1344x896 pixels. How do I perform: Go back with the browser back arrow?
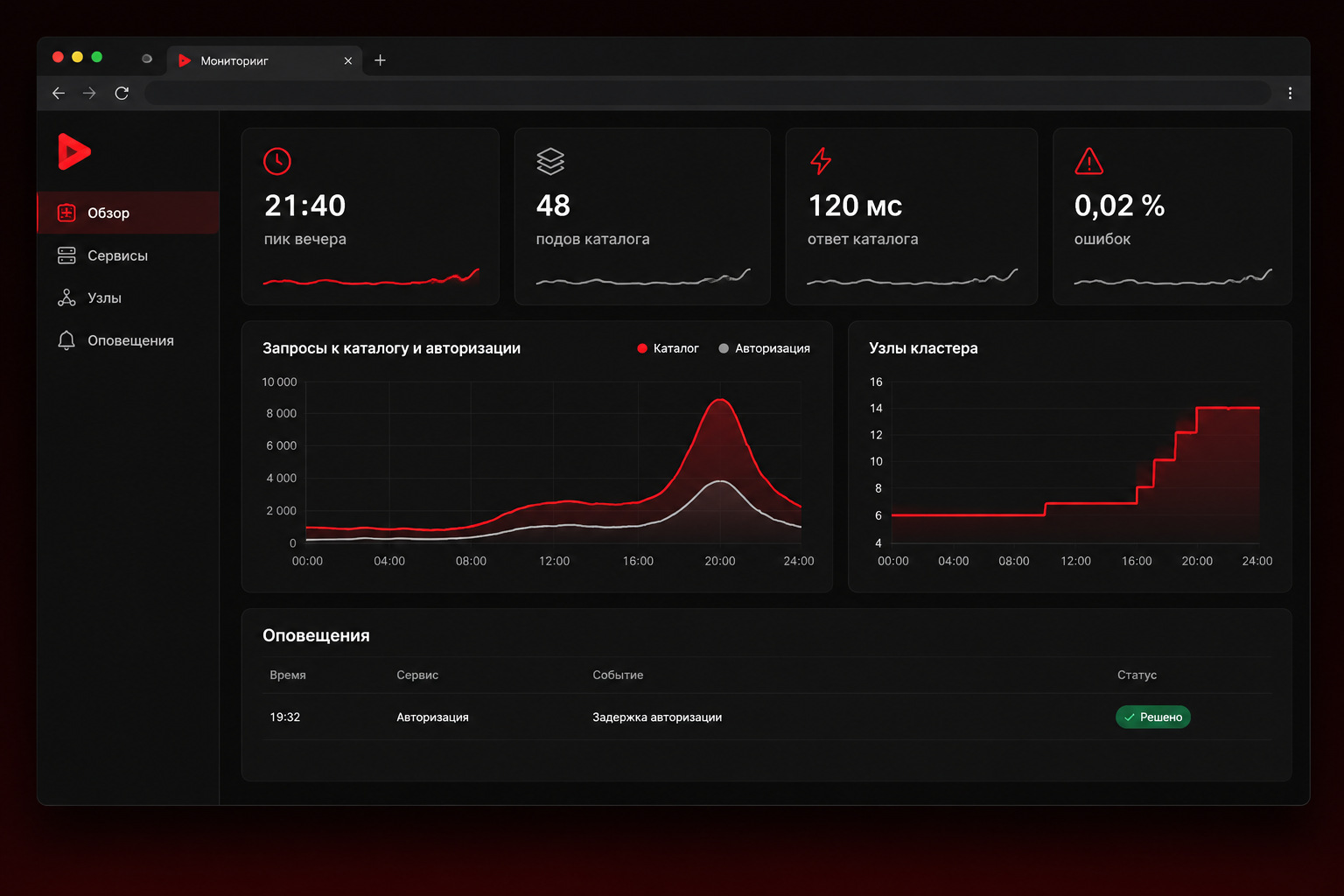[59, 93]
